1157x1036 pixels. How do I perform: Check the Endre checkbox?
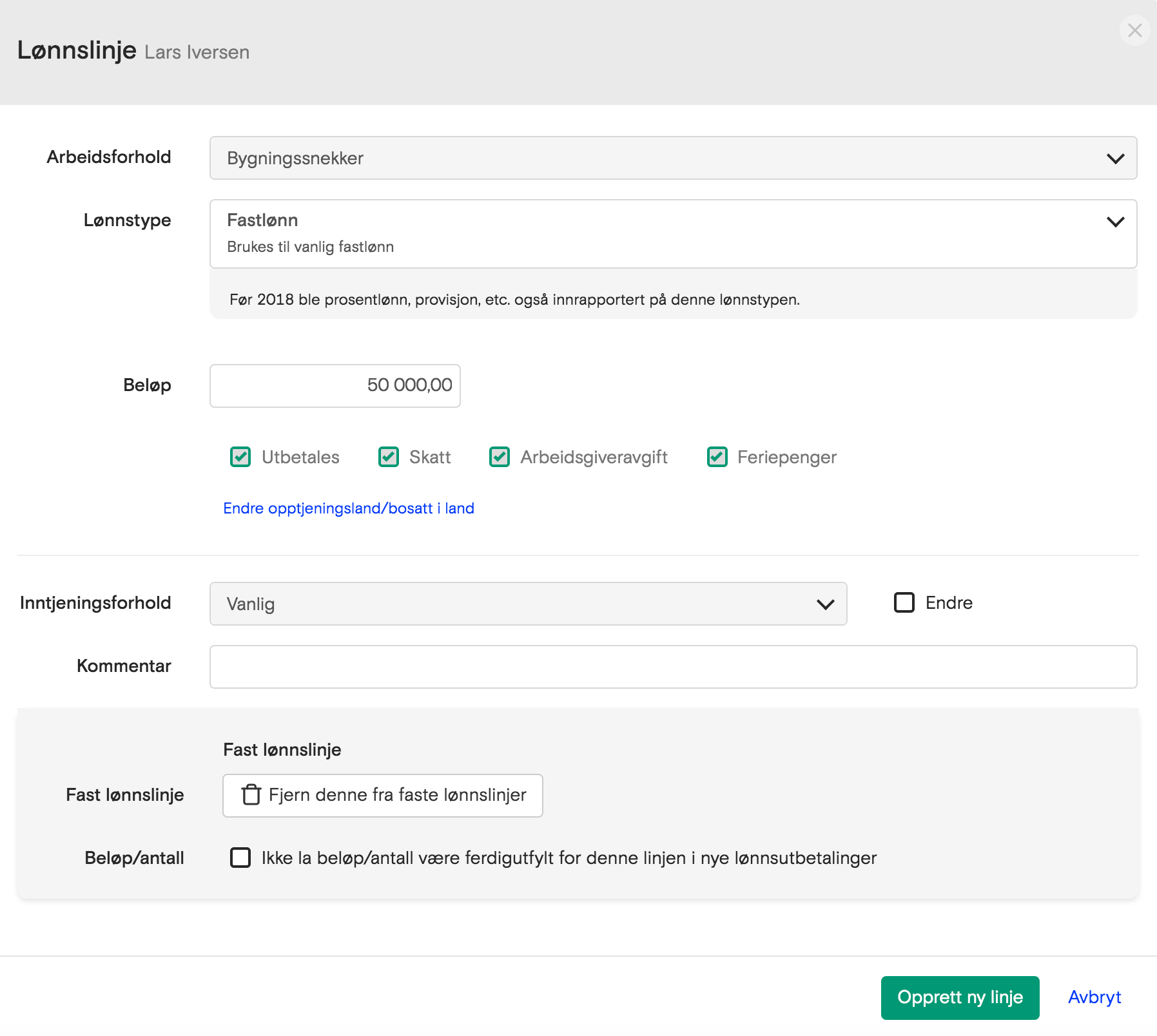[904, 602]
